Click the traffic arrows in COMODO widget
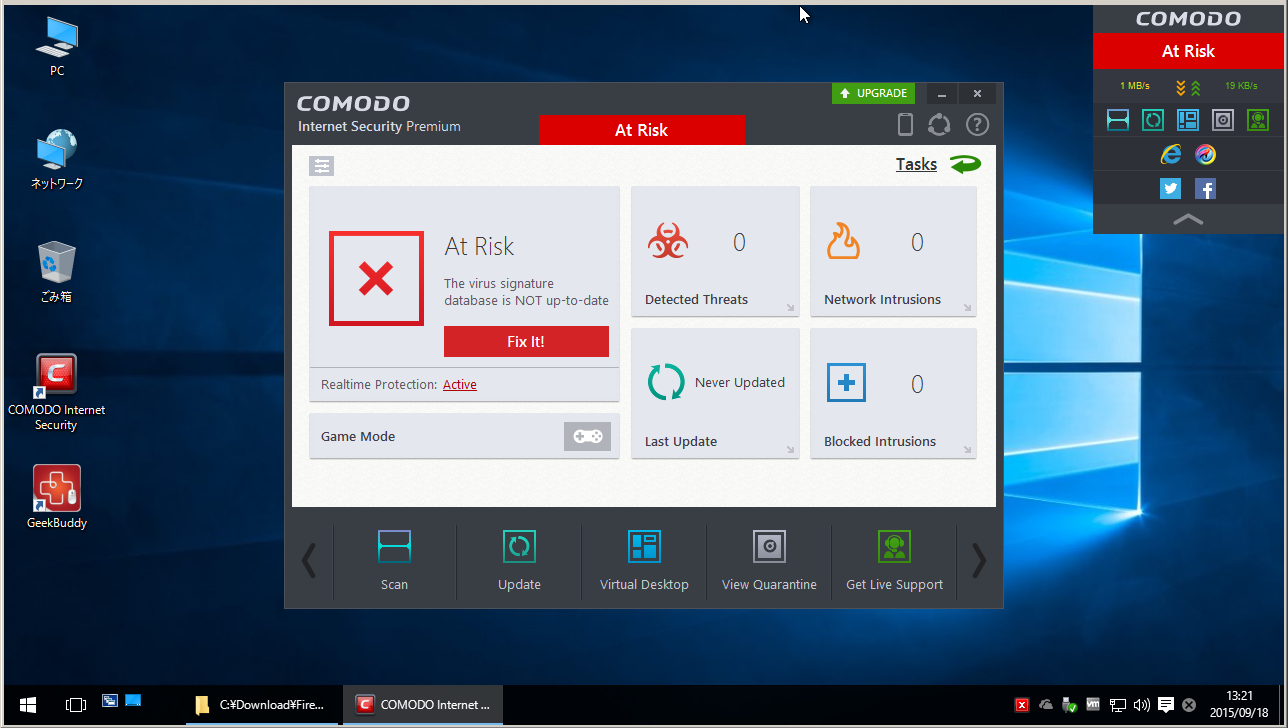The image size is (1288, 728). coord(1188,87)
